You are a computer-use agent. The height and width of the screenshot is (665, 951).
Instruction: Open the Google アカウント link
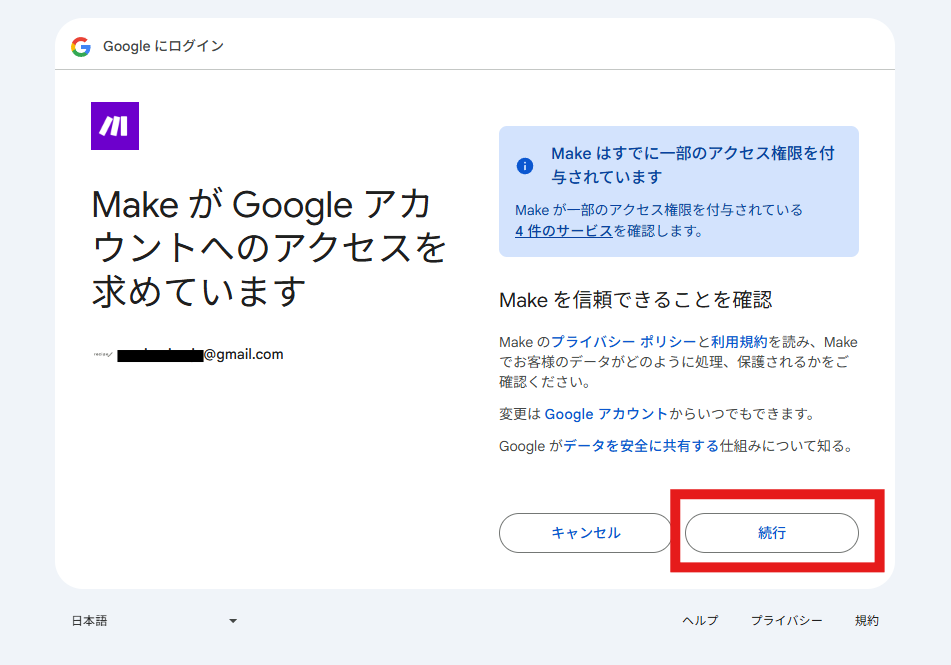coord(605,414)
